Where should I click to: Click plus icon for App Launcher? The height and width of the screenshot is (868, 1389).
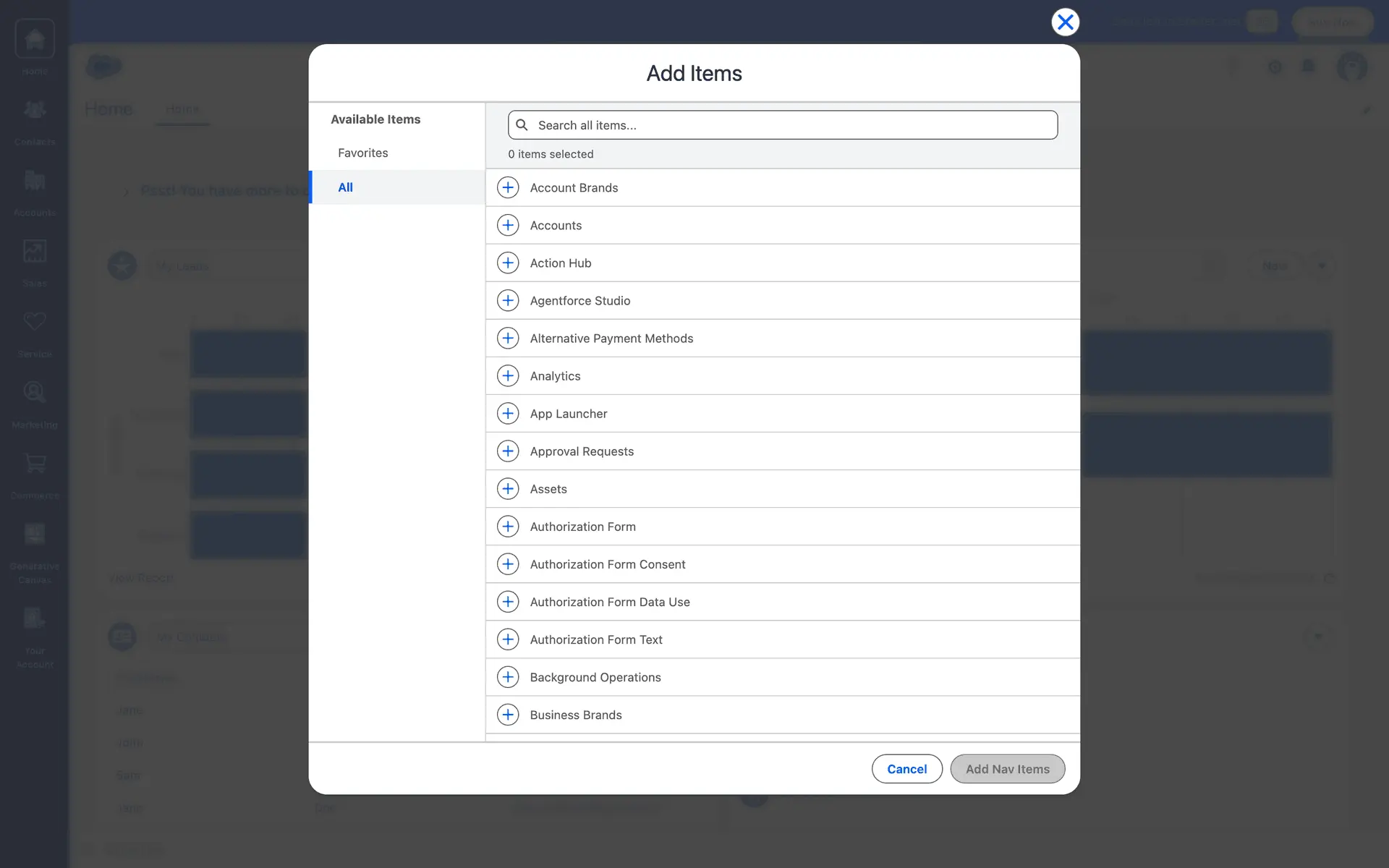pos(508,413)
